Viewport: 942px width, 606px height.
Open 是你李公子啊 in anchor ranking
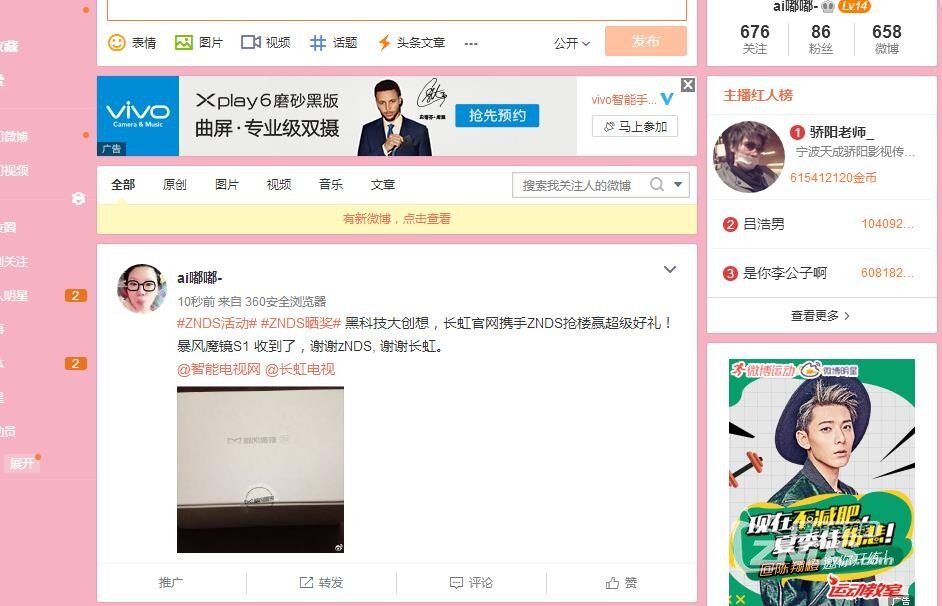785,273
